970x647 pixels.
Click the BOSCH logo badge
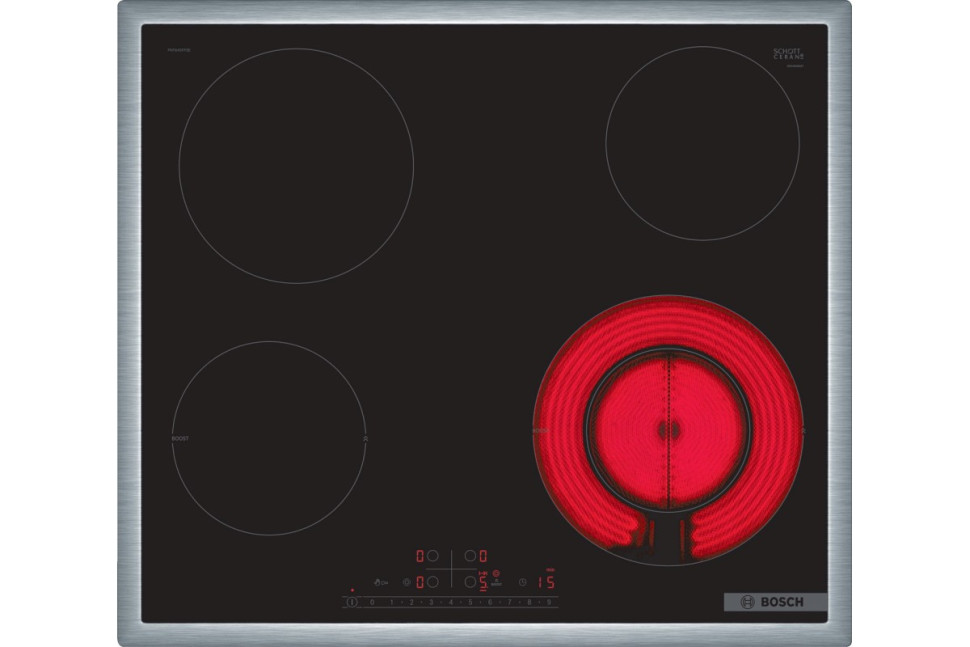coord(775,602)
